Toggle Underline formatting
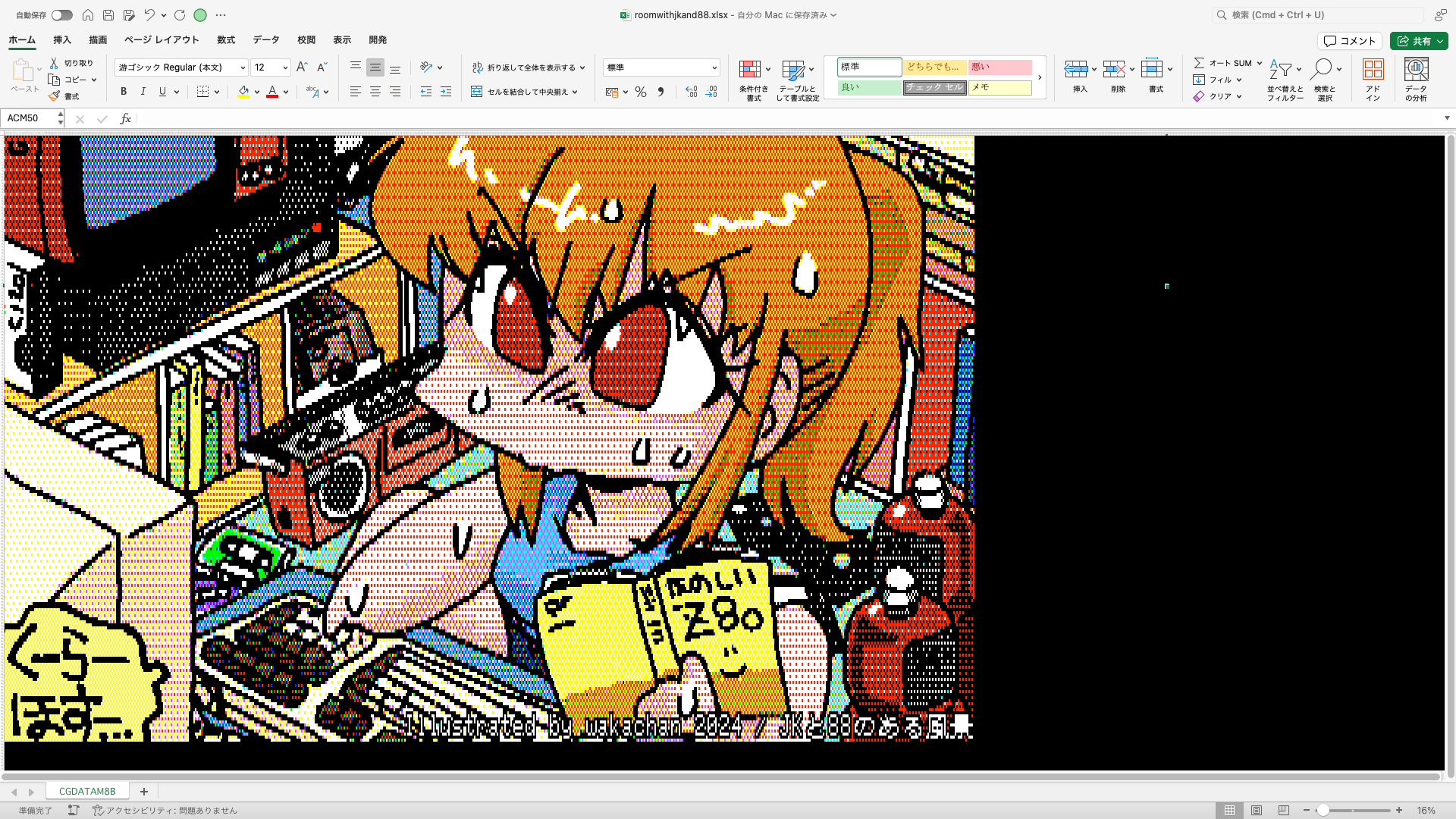This screenshot has width=1456, height=819. tap(162, 92)
